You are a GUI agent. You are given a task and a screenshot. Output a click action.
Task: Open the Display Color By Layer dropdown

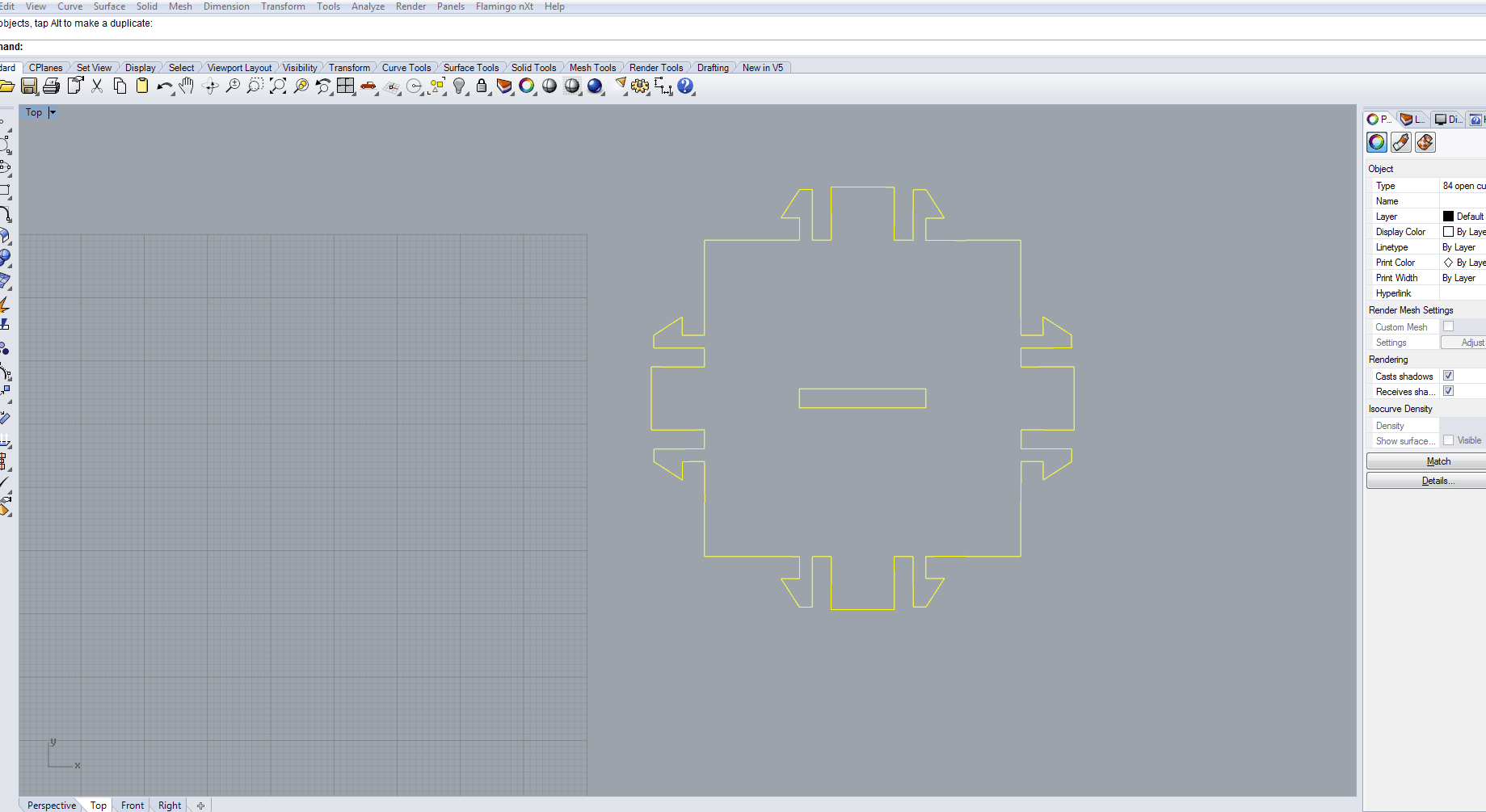(1463, 232)
